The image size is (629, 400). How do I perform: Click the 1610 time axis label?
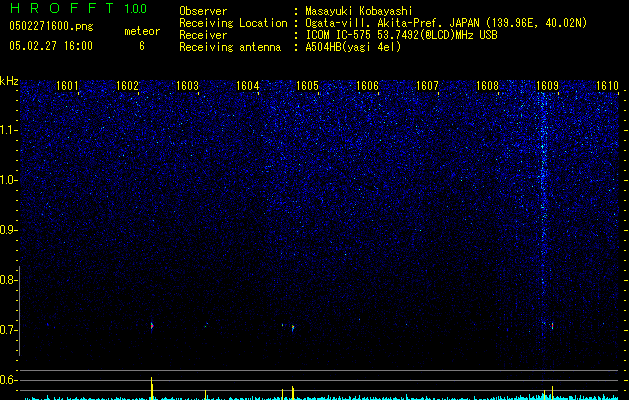point(607,86)
